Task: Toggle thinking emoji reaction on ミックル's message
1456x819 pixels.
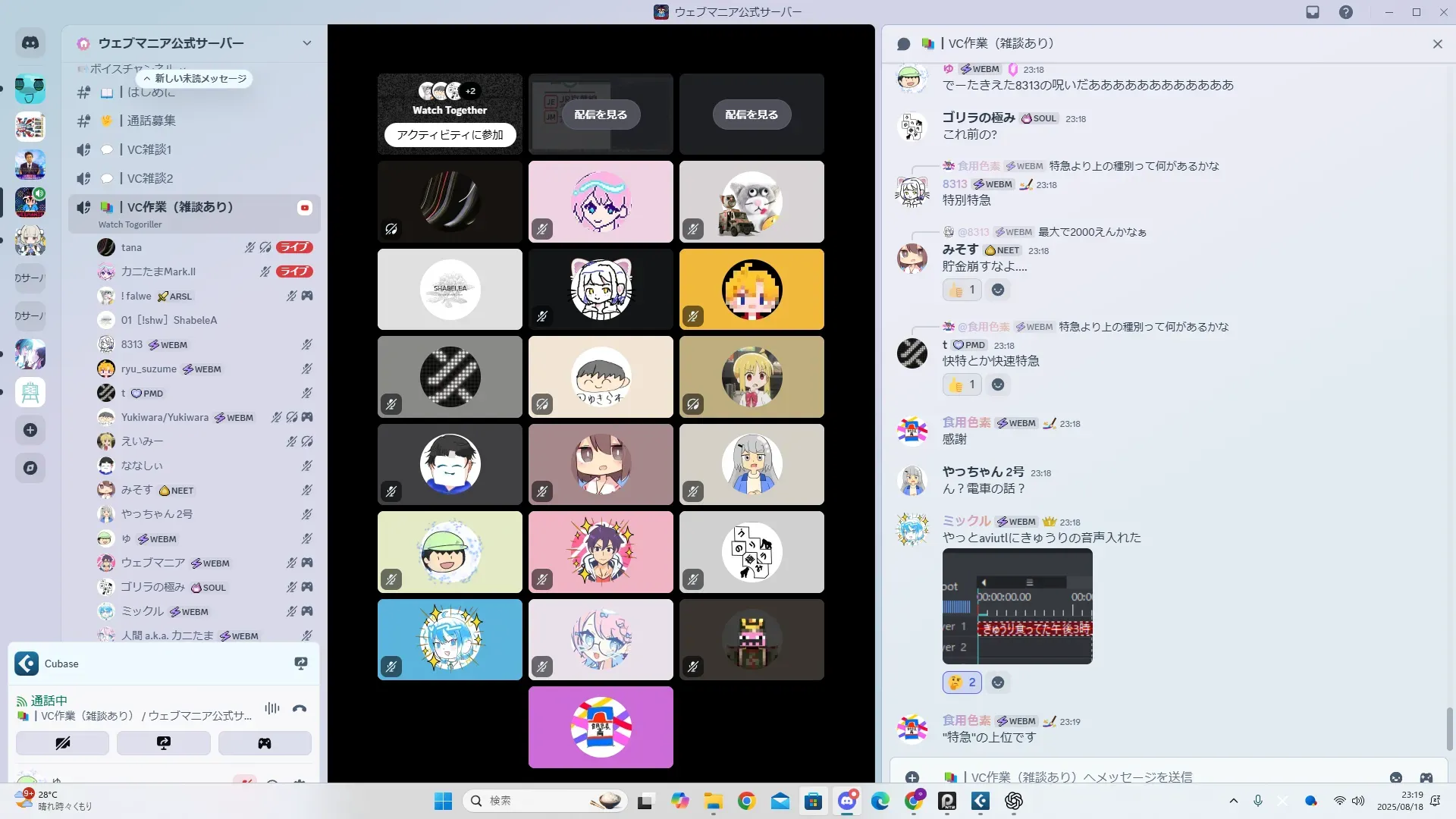Action: click(x=962, y=682)
